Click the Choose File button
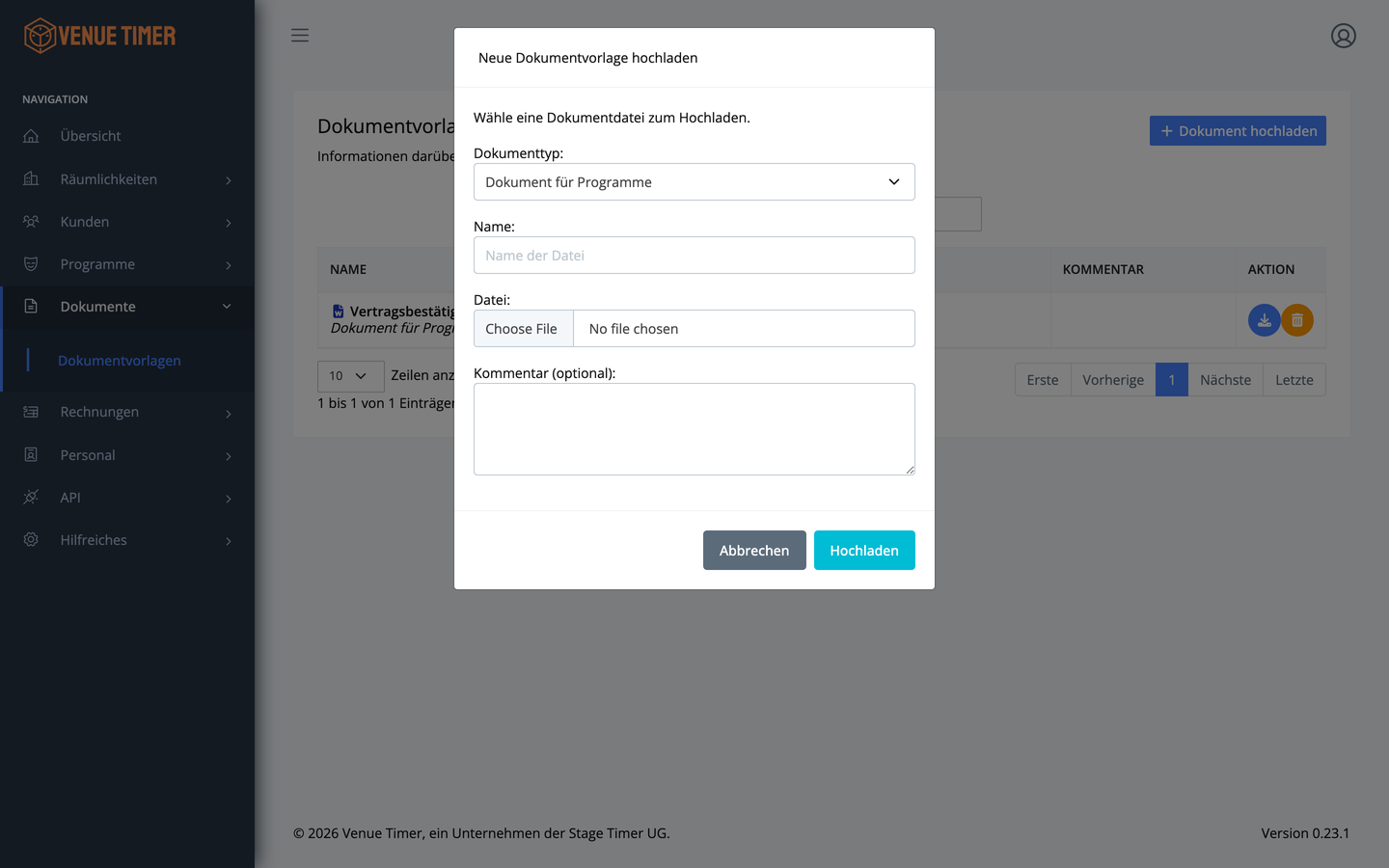This screenshot has height=868, width=1389. (x=522, y=329)
